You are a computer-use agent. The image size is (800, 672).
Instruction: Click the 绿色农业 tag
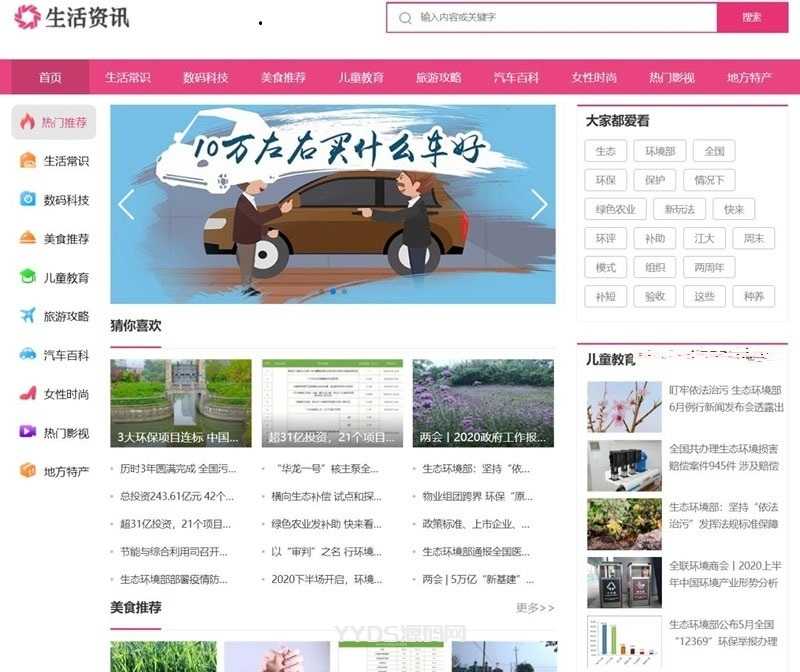coord(615,209)
